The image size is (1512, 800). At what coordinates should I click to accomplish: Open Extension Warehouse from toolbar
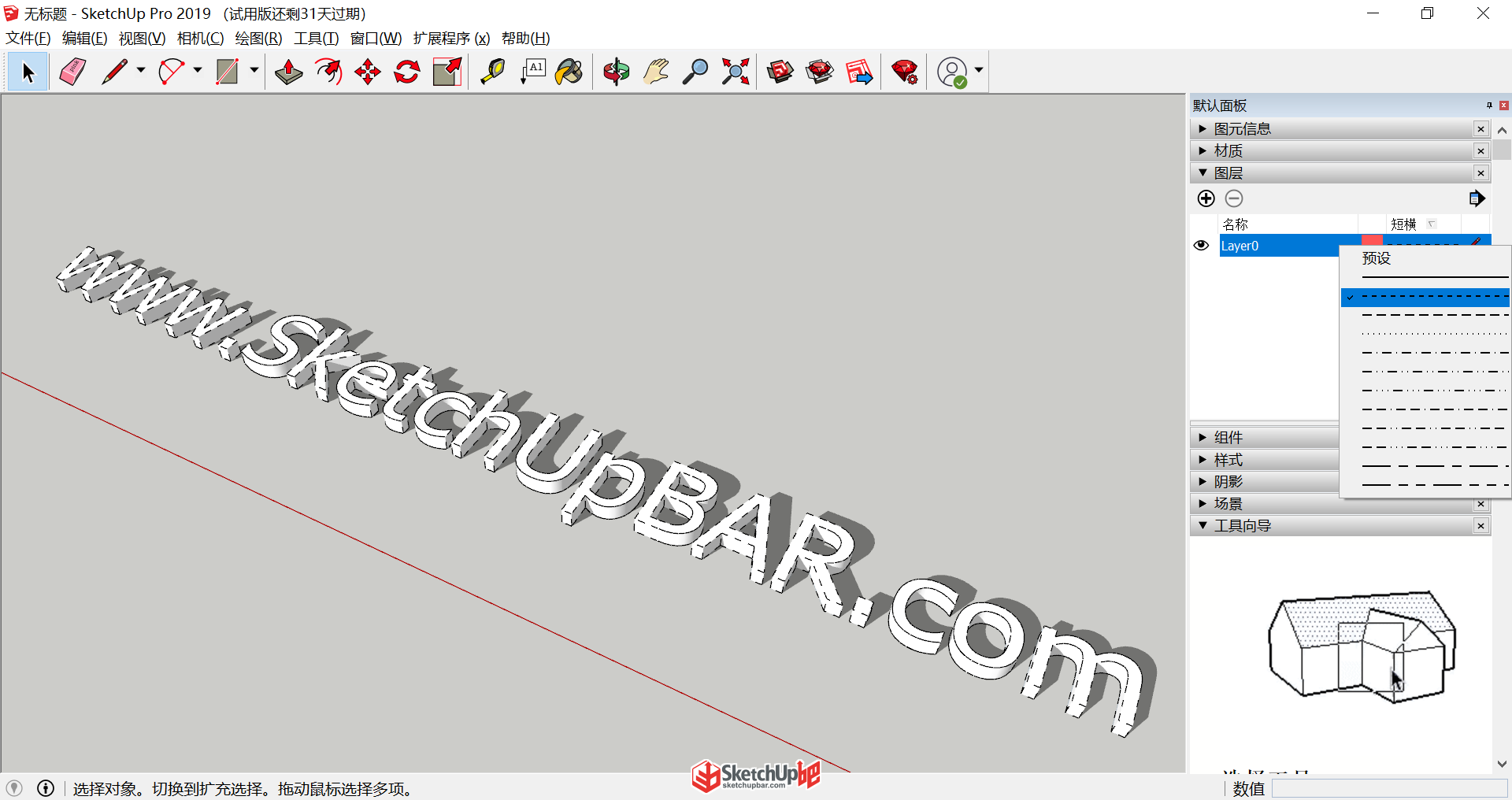click(x=820, y=72)
